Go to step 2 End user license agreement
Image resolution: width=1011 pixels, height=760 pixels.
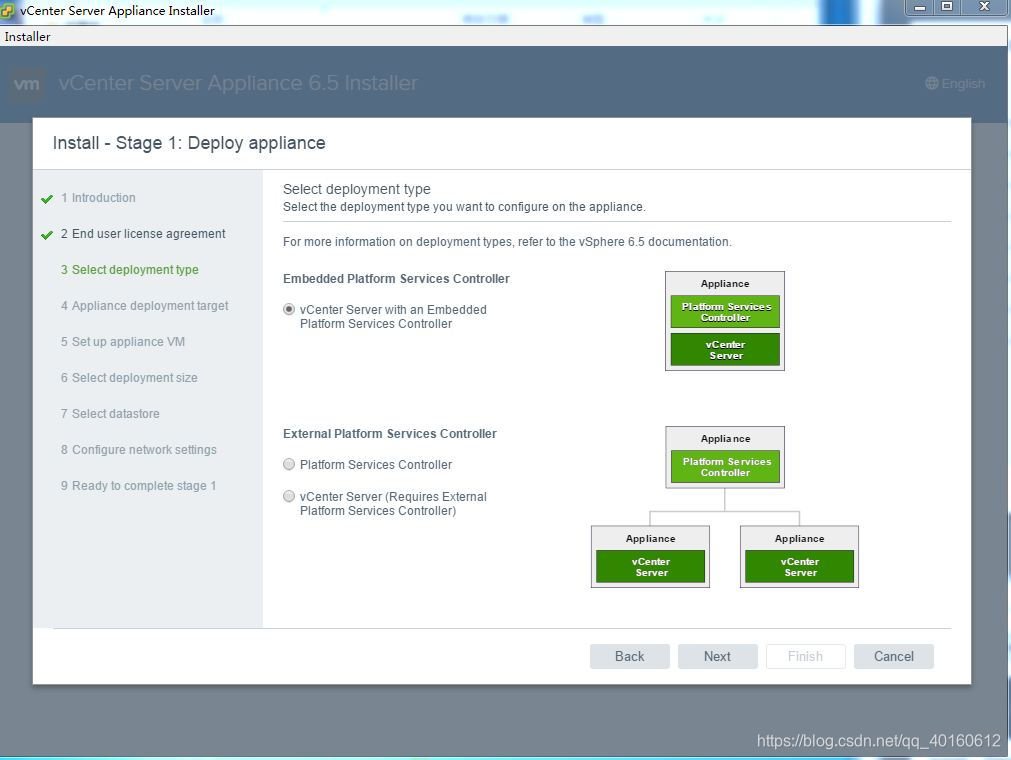pyautogui.click(x=143, y=234)
